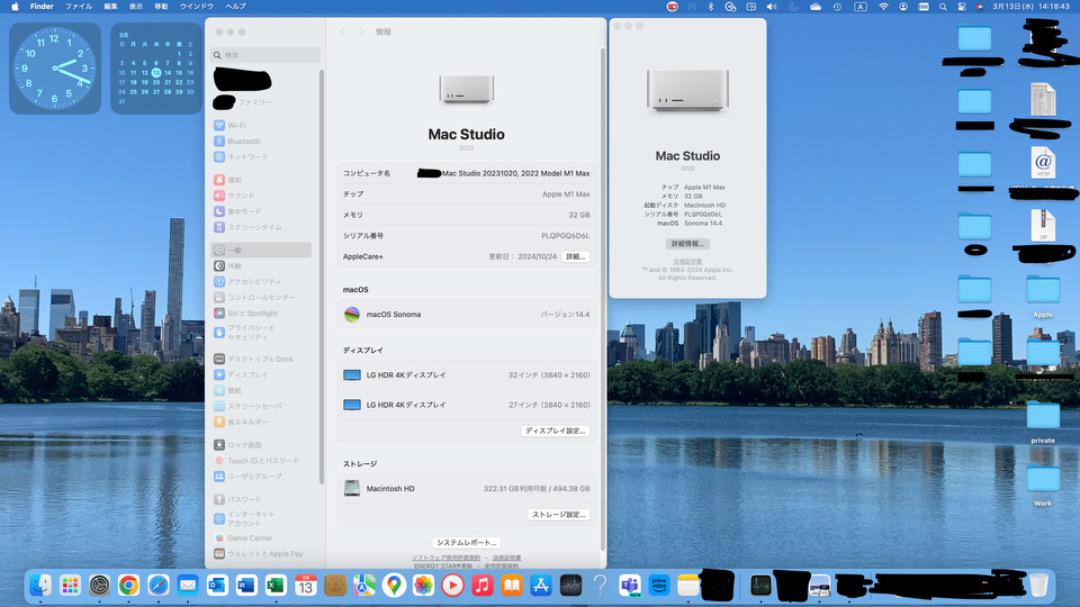Select Game Center in the settings sidebar
This screenshot has height=607, width=1080.
pos(243,538)
